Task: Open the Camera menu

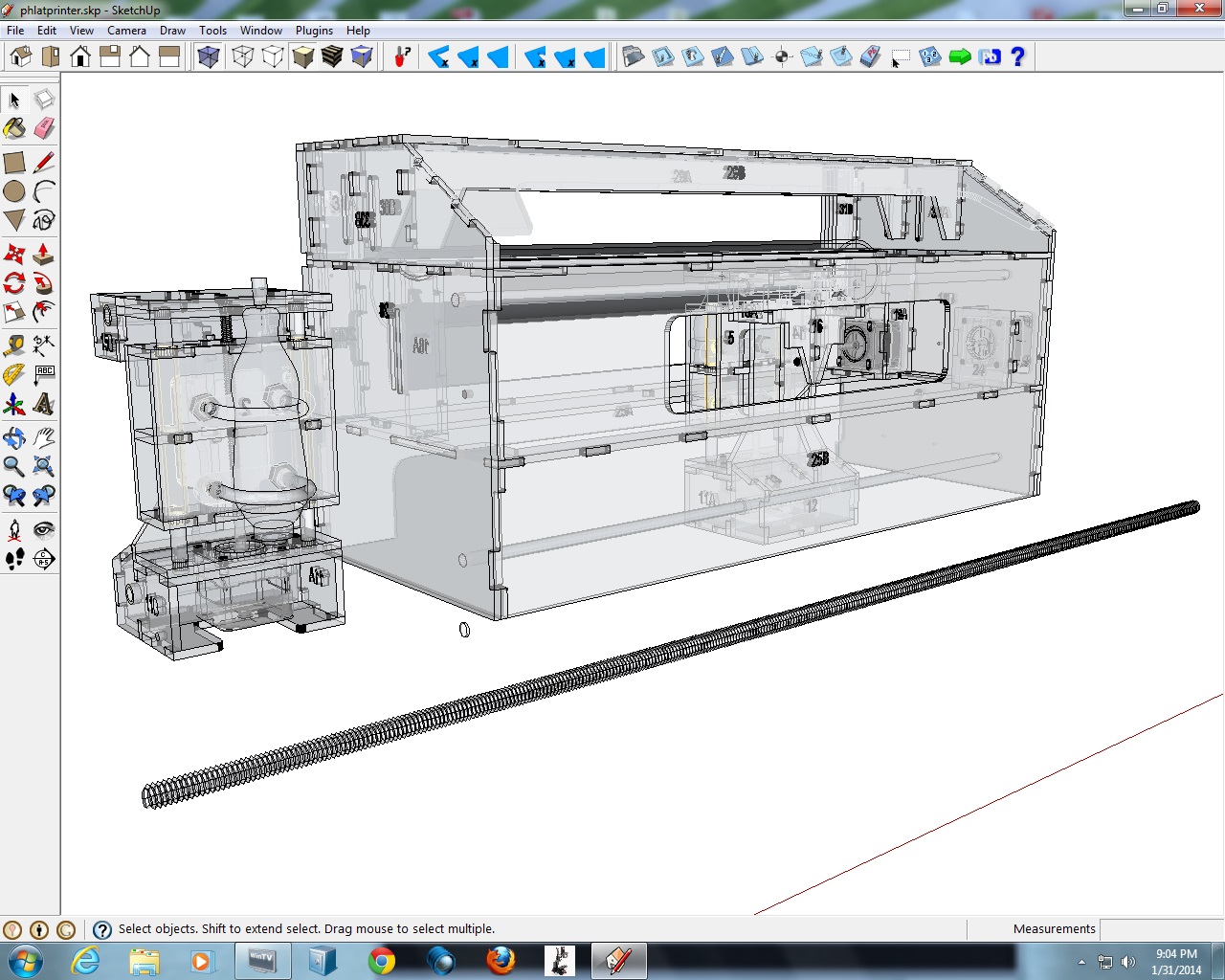Action: click(126, 31)
